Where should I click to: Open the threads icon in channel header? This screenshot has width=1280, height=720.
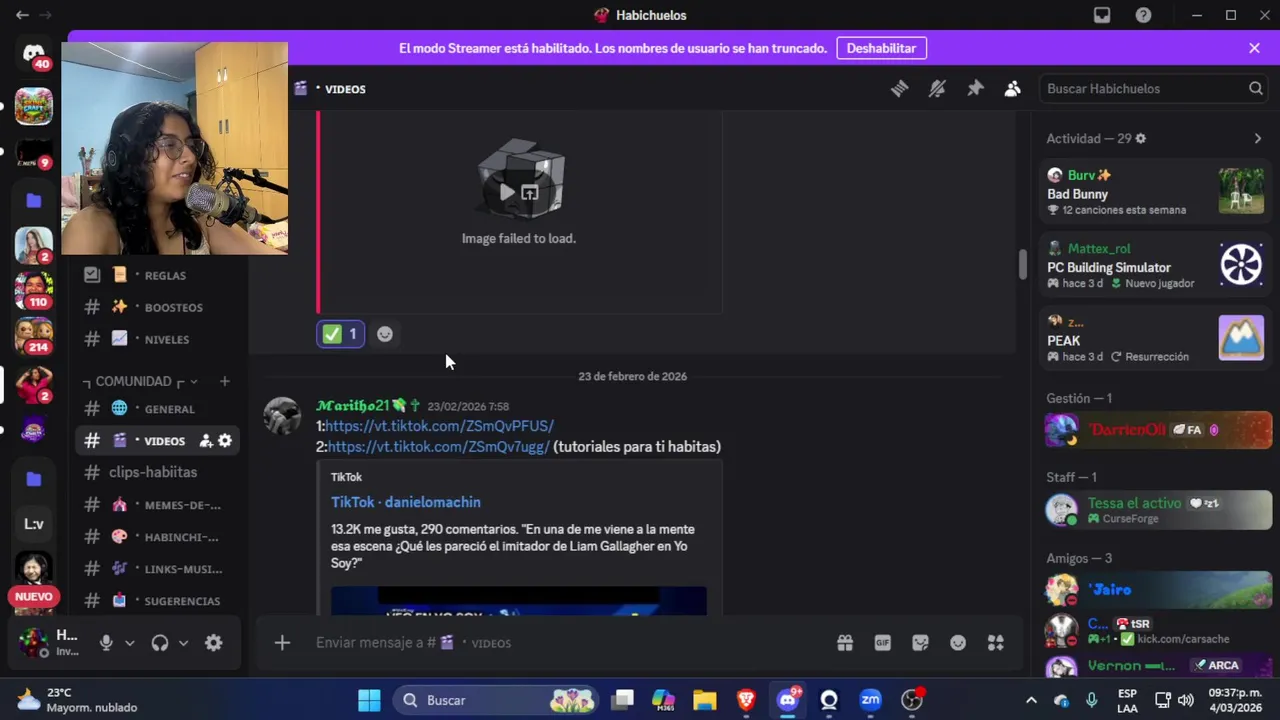[x=899, y=89]
